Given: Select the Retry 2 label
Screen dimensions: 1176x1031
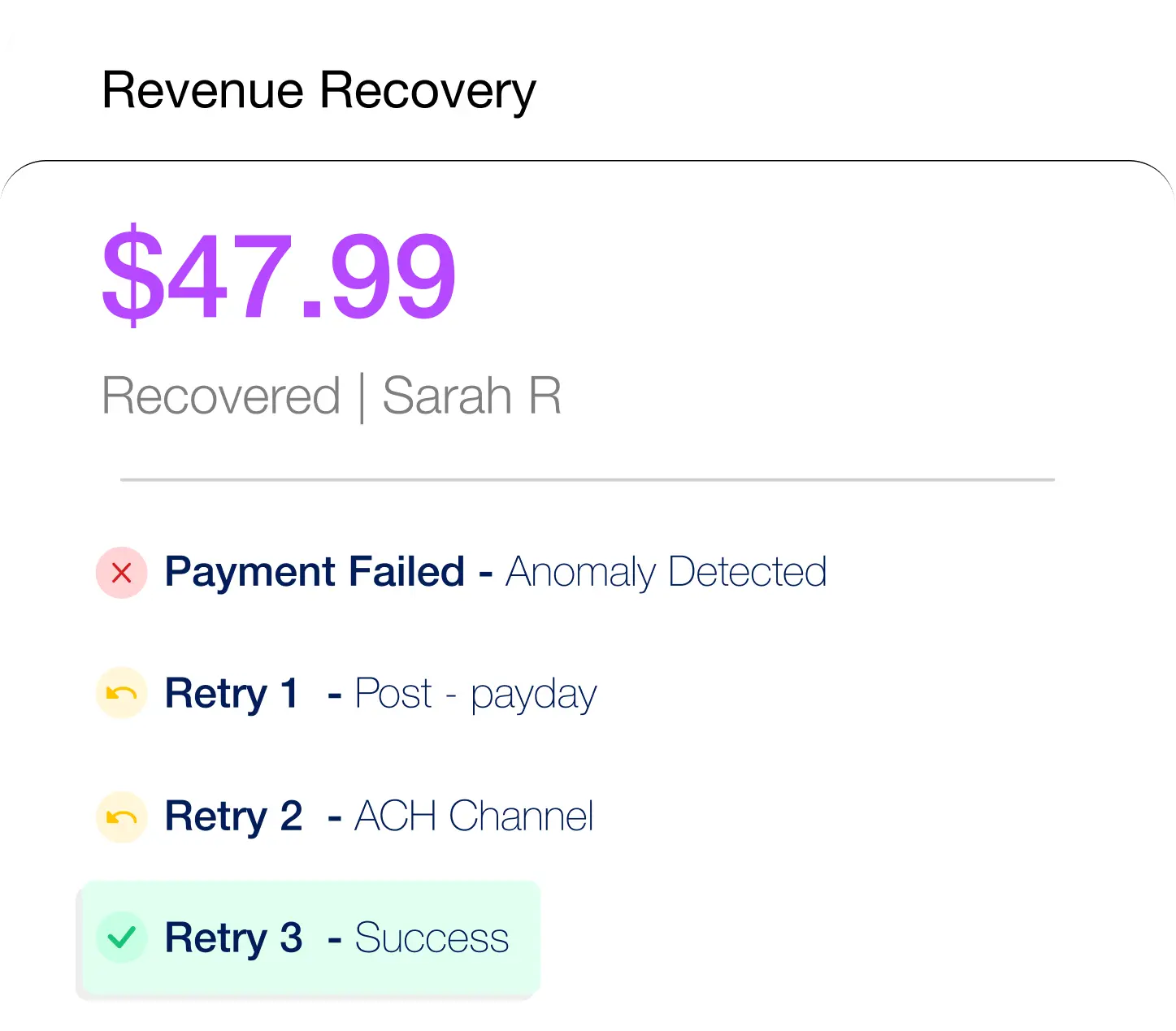Looking at the screenshot, I should pyautogui.click(x=233, y=817).
